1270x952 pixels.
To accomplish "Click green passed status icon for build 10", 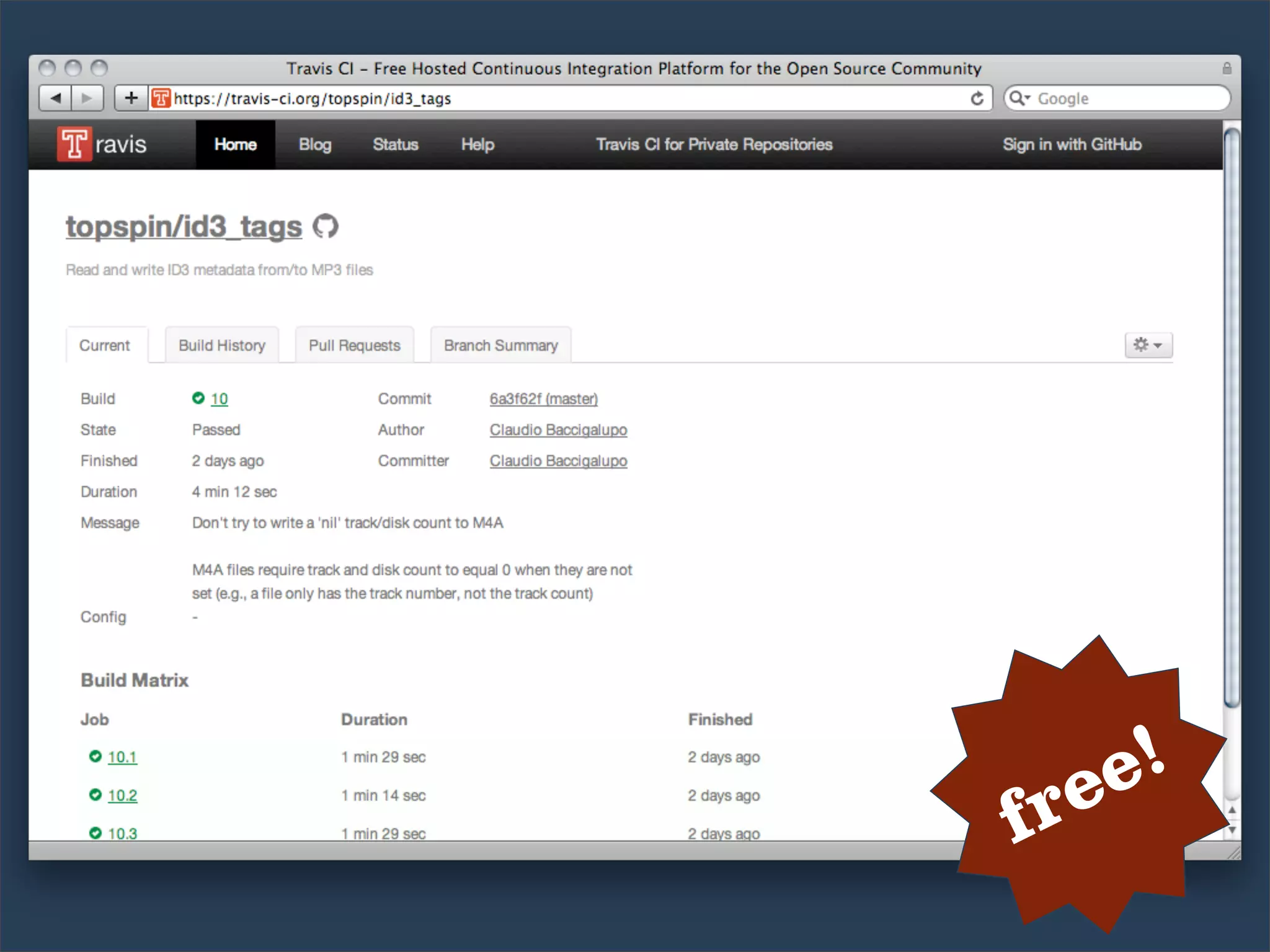I will tap(198, 398).
